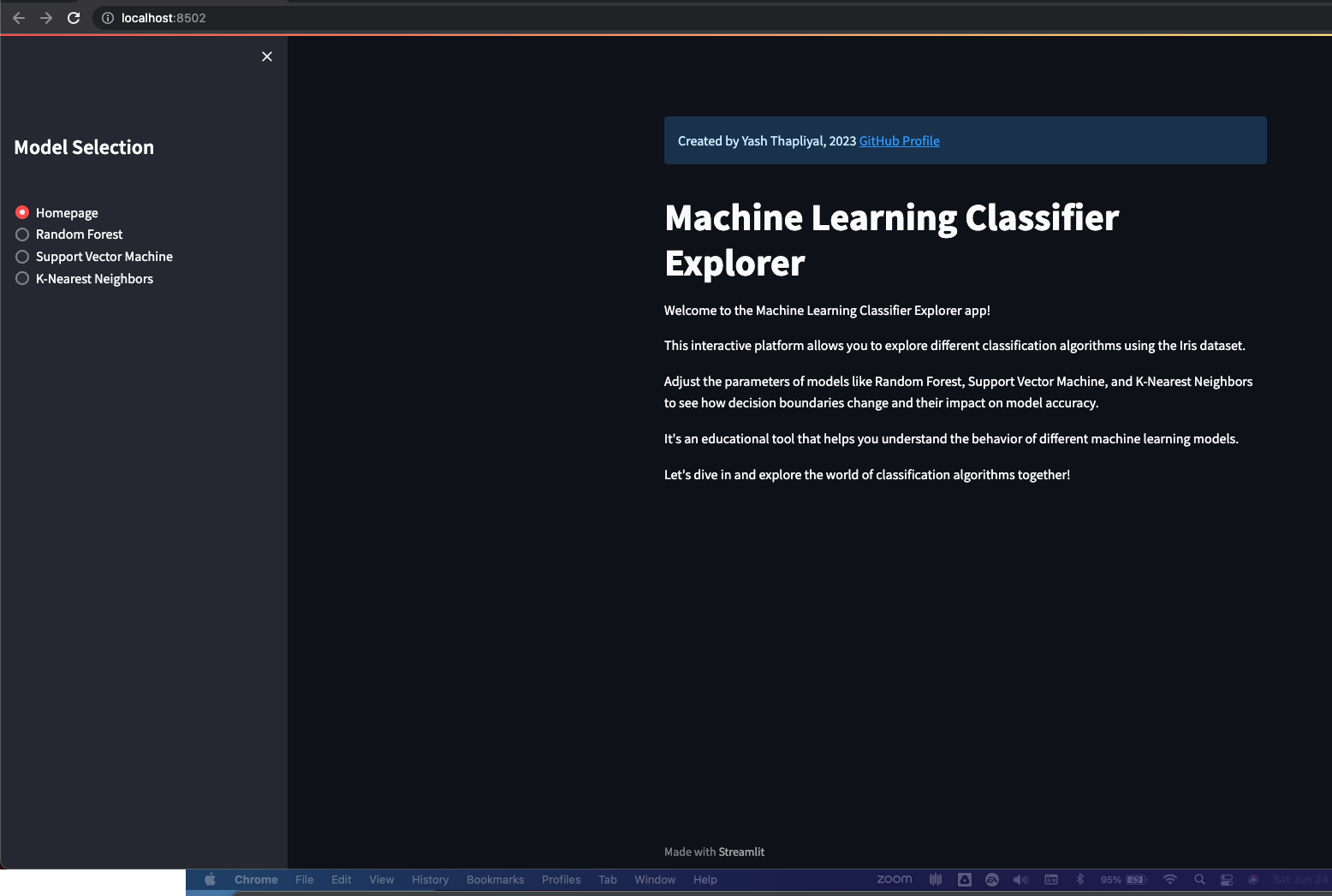Select the Homepage radio option
1332x896 pixels.
click(x=57, y=212)
